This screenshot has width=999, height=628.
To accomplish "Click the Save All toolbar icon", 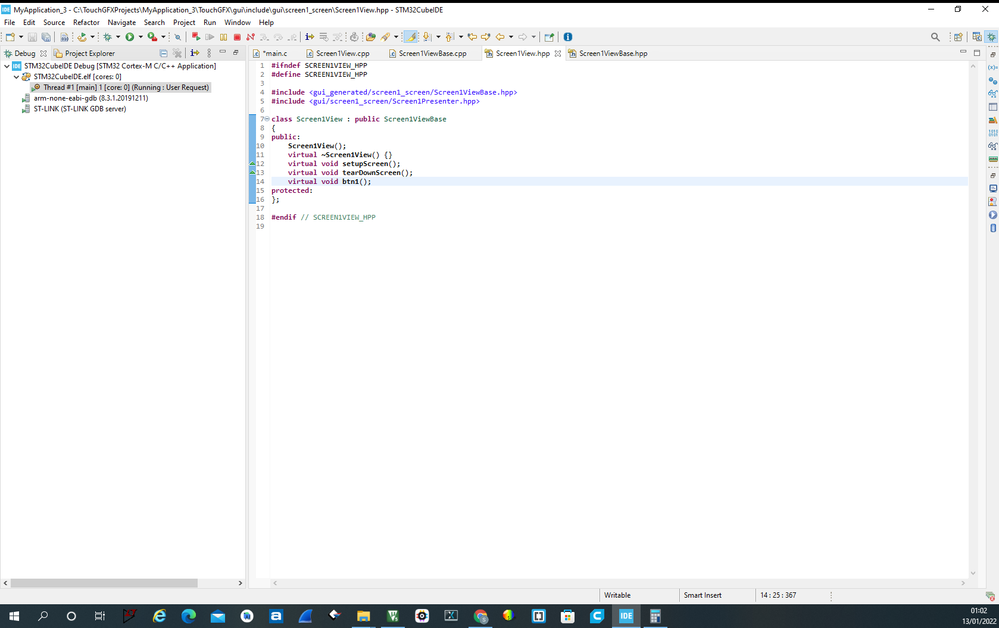I will tap(46, 37).
